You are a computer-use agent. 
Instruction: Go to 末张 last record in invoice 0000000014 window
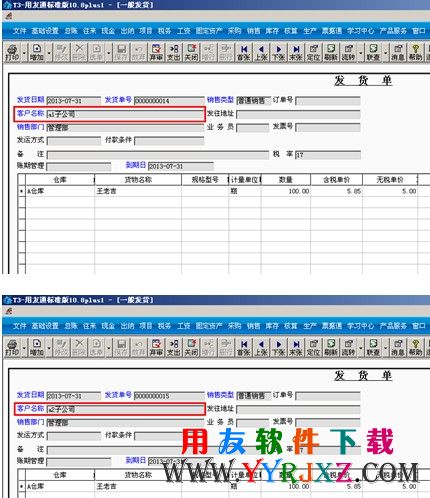pos(296,52)
